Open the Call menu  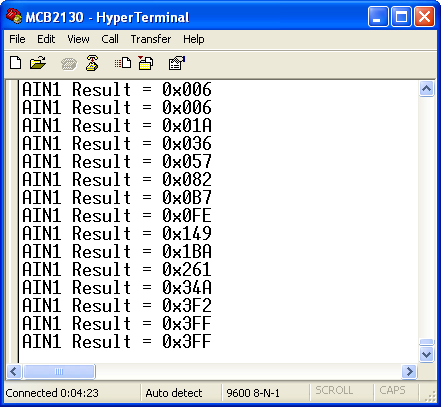coord(110,39)
